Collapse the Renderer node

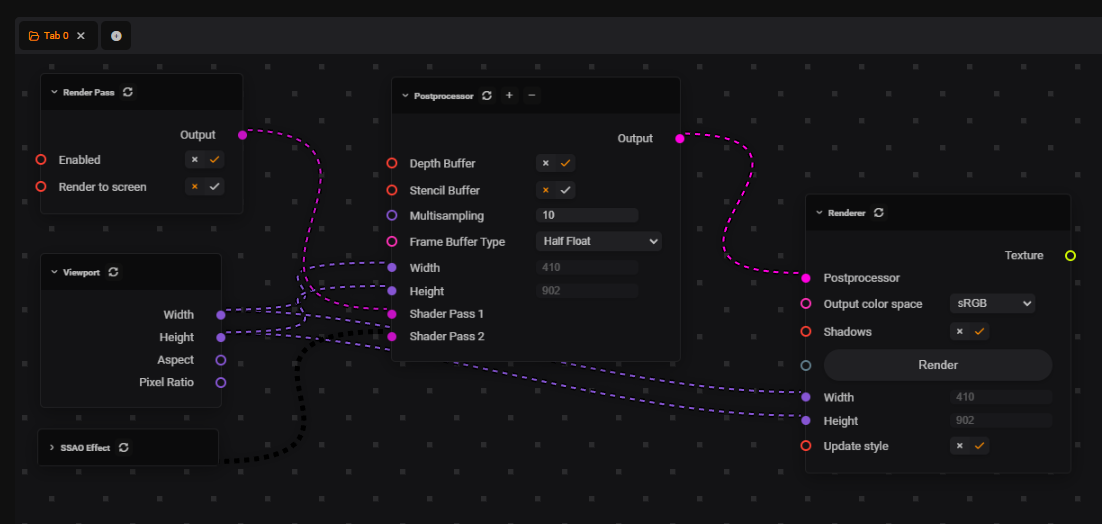coord(819,213)
